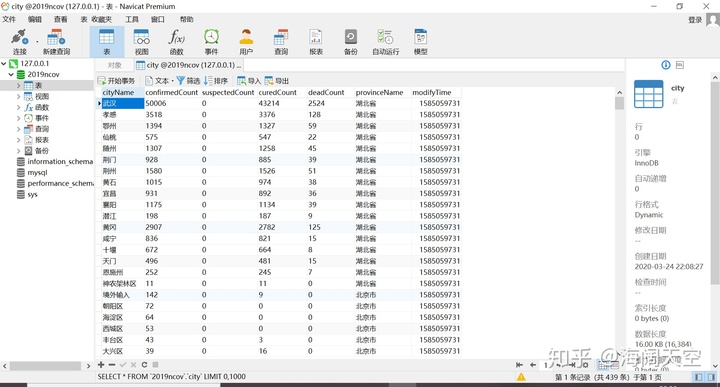Show the info panel via blue 'i' icon
720x387 pixels.
pos(666,65)
